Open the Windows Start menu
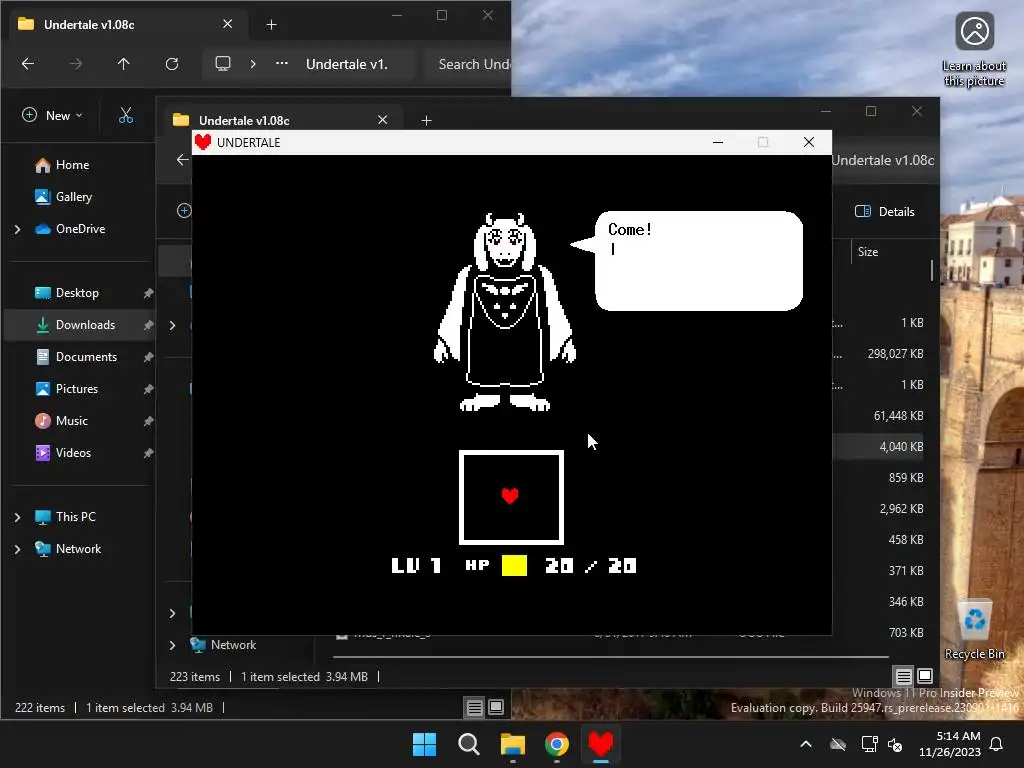Image resolution: width=1024 pixels, height=768 pixels. pyautogui.click(x=424, y=744)
